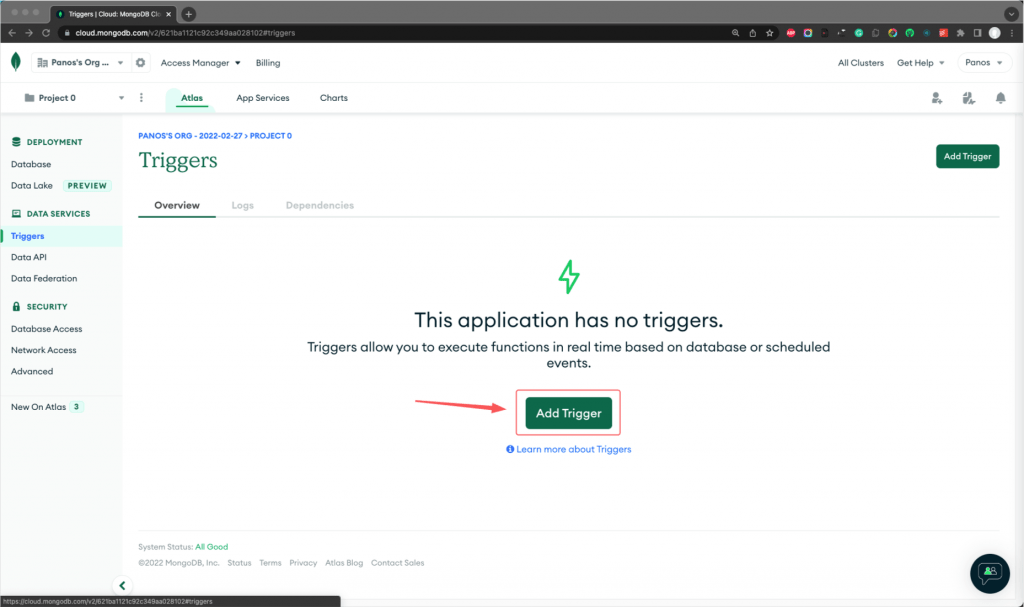Switch to the Atlas tab

[192, 98]
